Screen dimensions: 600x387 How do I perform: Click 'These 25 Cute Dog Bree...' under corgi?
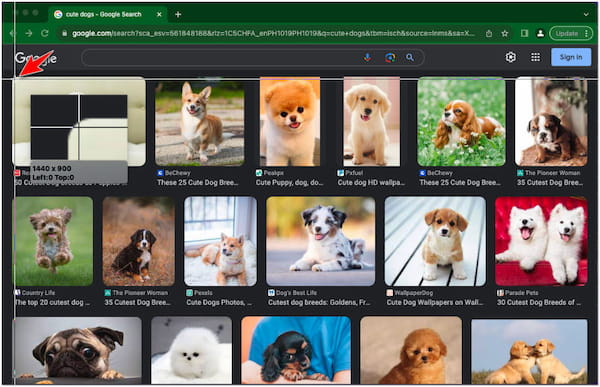(198, 183)
